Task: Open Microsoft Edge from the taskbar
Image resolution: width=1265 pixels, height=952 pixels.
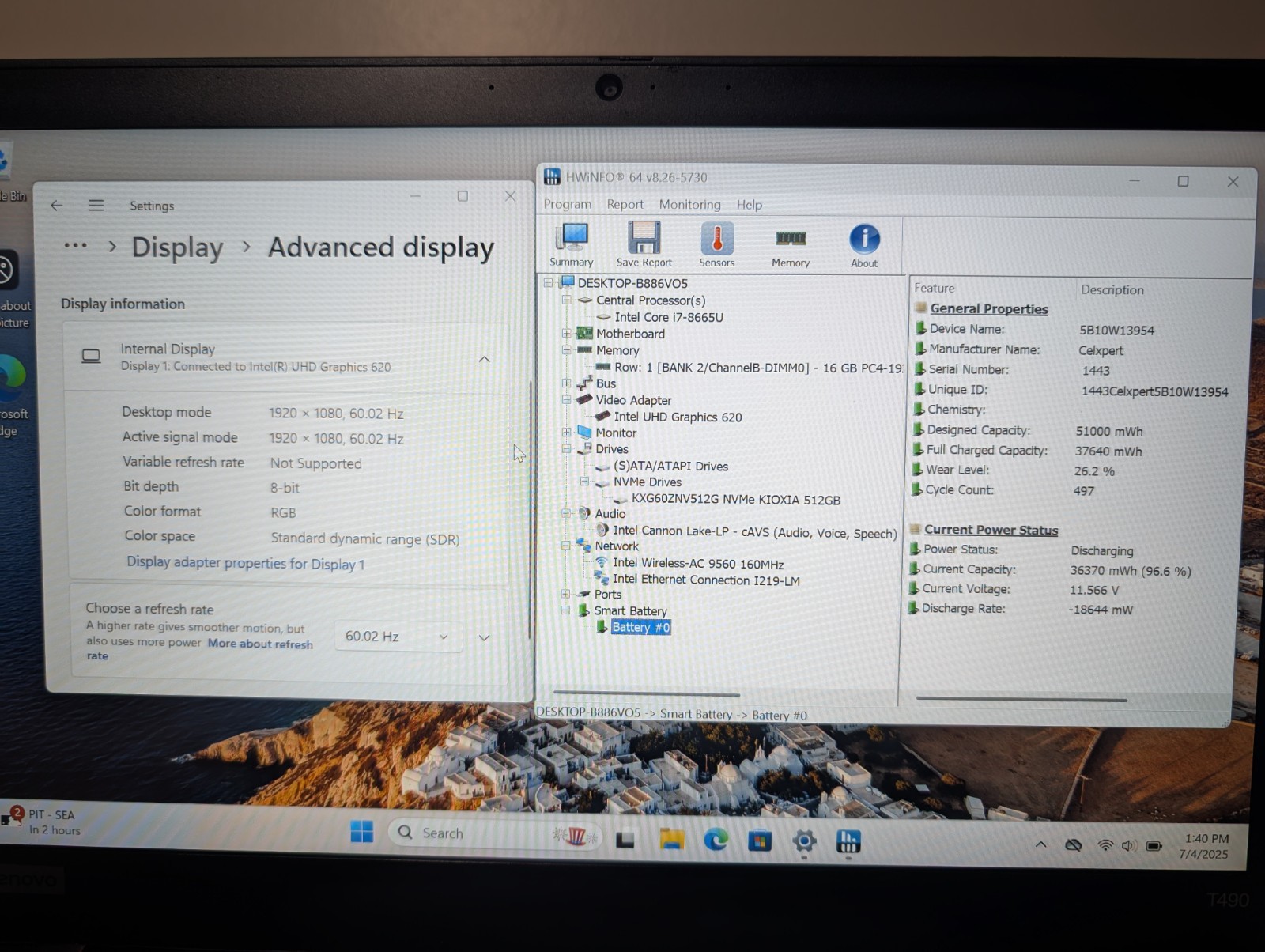Action: tap(716, 840)
